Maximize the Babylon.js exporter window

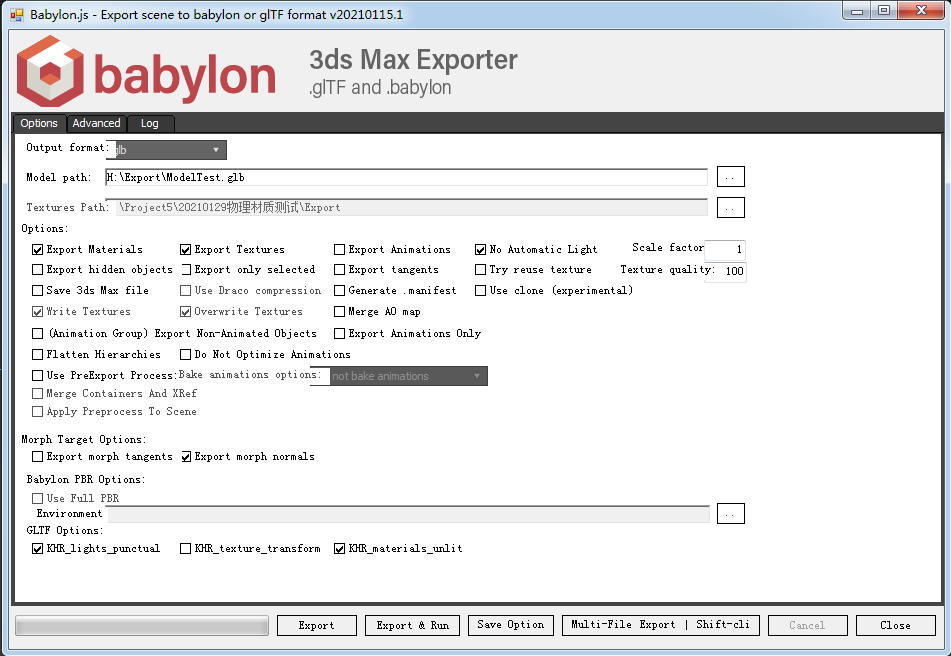884,11
